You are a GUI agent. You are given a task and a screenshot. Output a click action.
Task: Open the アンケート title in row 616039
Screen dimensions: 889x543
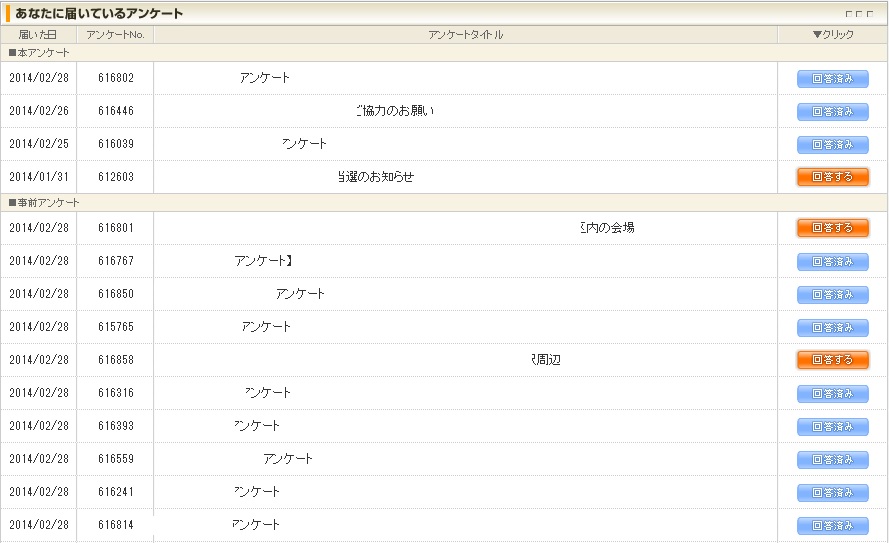pyautogui.click(x=304, y=143)
